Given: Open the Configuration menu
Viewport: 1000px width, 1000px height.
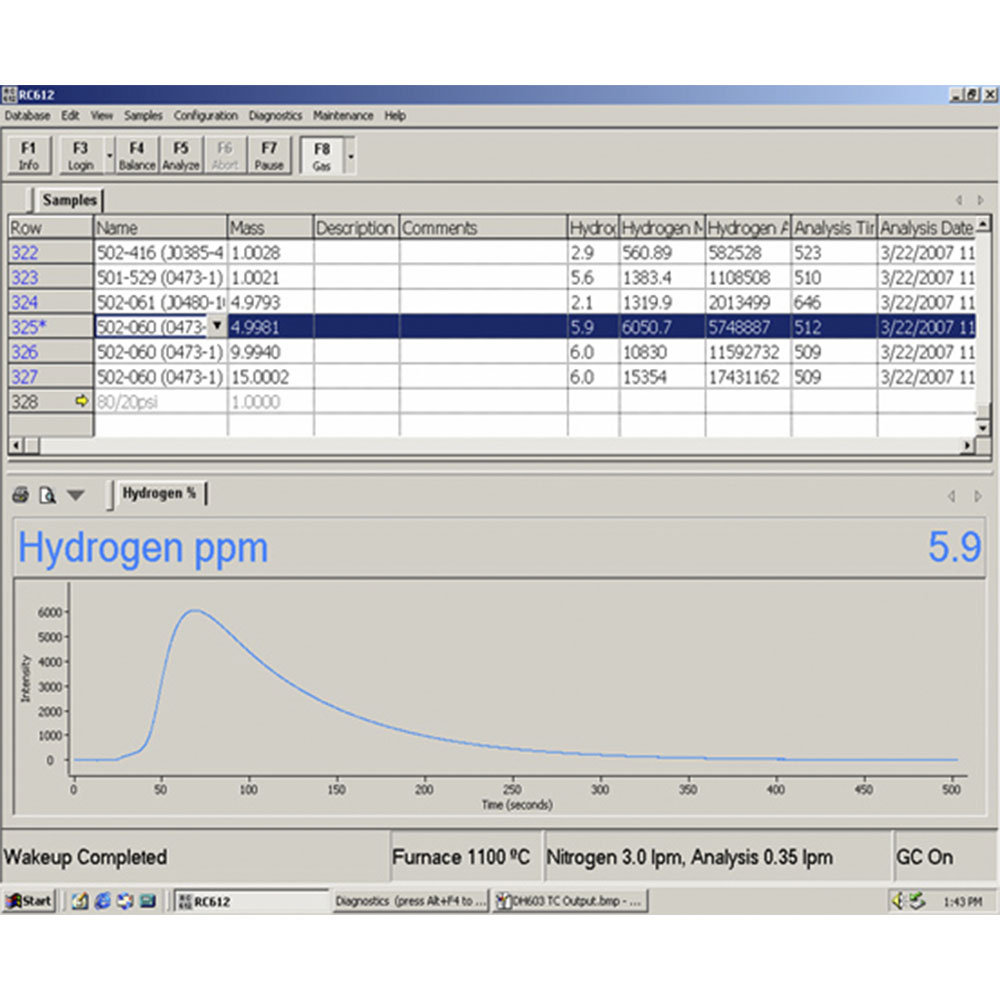Looking at the screenshot, I should (x=205, y=115).
